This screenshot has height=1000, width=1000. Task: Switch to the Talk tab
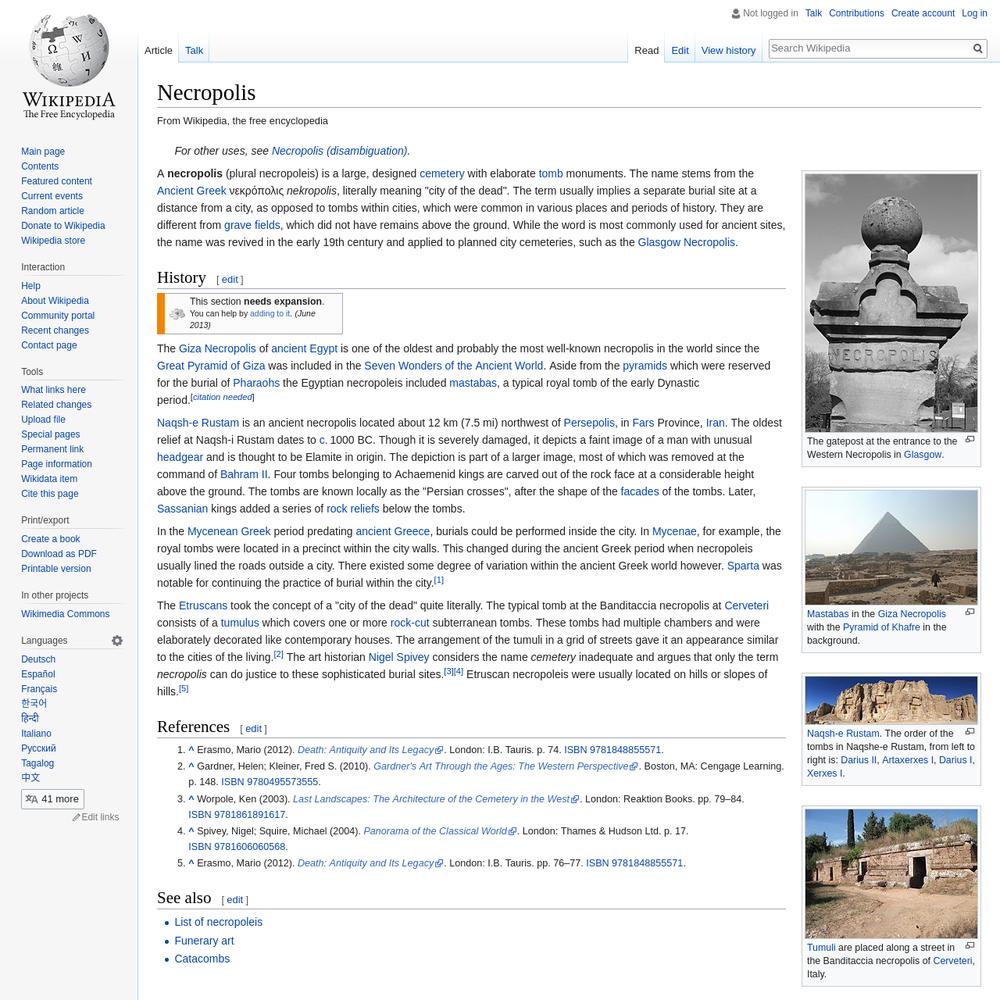pos(194,50)
